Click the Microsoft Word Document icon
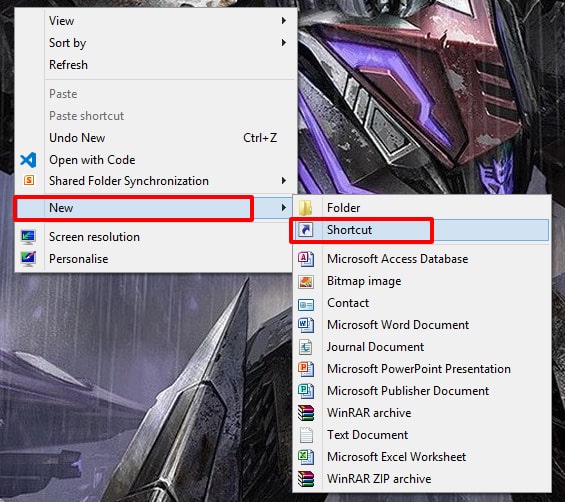565x502 pixels. point(306,325)
